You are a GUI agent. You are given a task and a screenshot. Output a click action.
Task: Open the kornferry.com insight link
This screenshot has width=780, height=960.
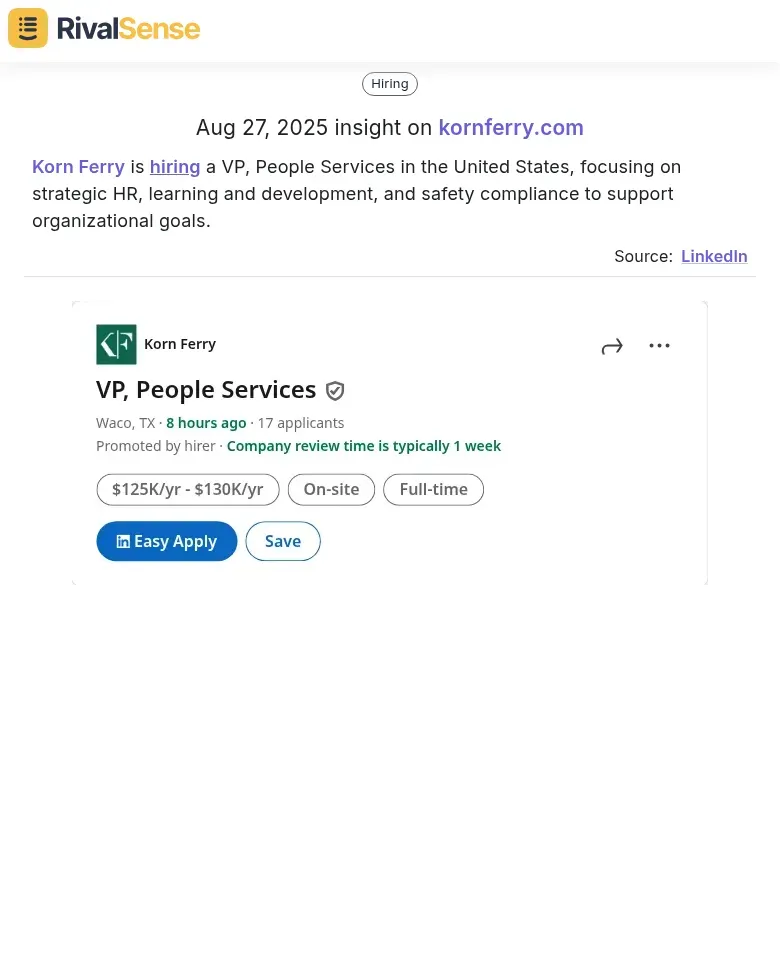510,127
